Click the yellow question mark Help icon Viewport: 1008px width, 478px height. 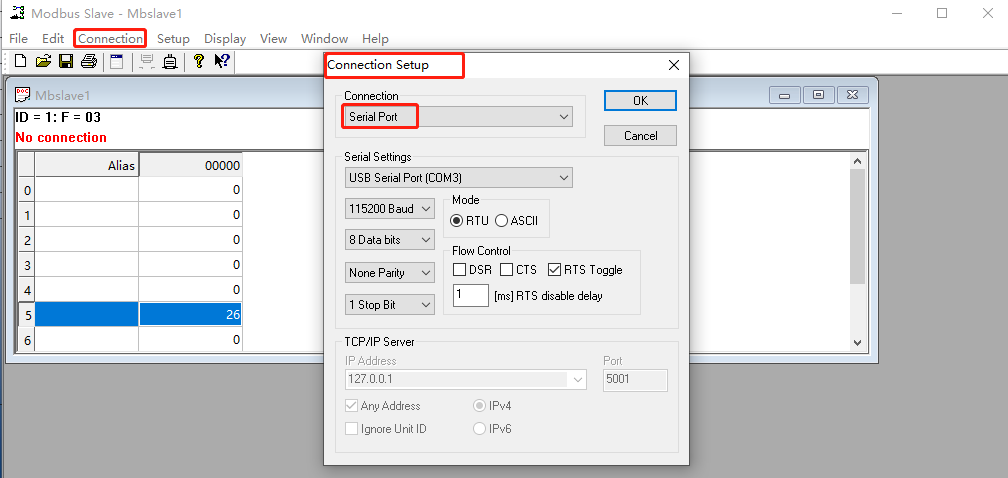point(199,62)
